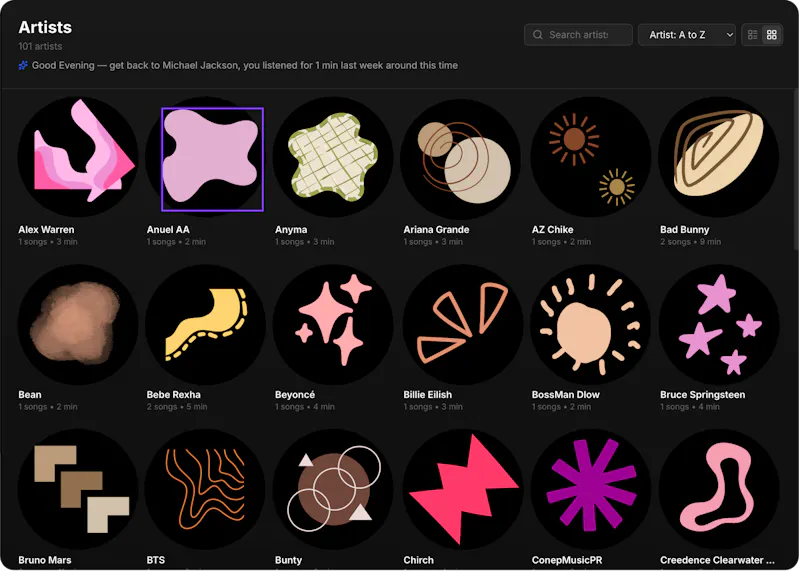This screenshot has width=800, height=571.
Task: Open Bruno Mars' beige chevrons artwork
Action: [x=78, y=489]
